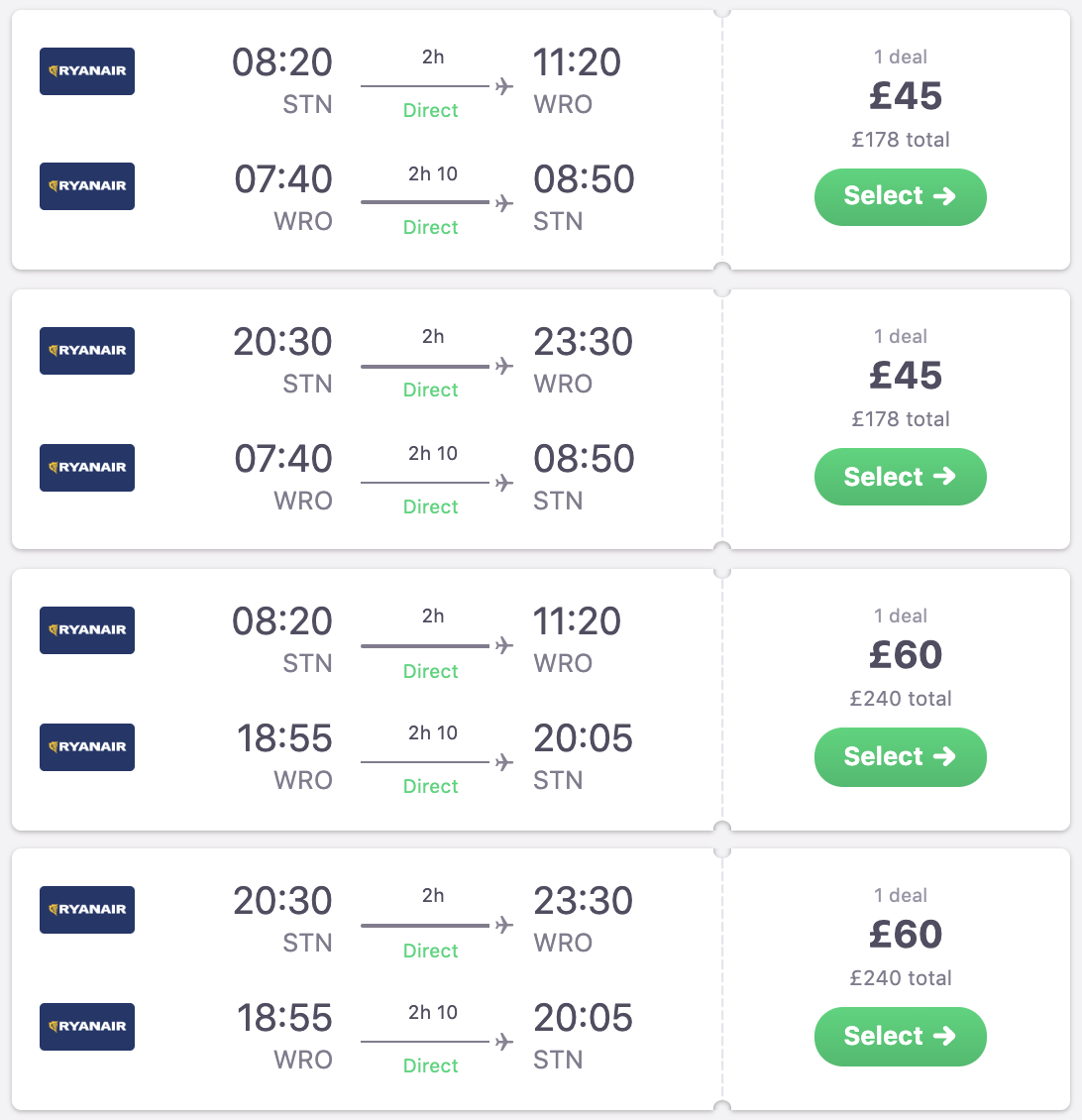Click Ryanair logo beside 18:55 flight, third card
The width and height of the screenshot is (1082, 1120).
[87, 747]
